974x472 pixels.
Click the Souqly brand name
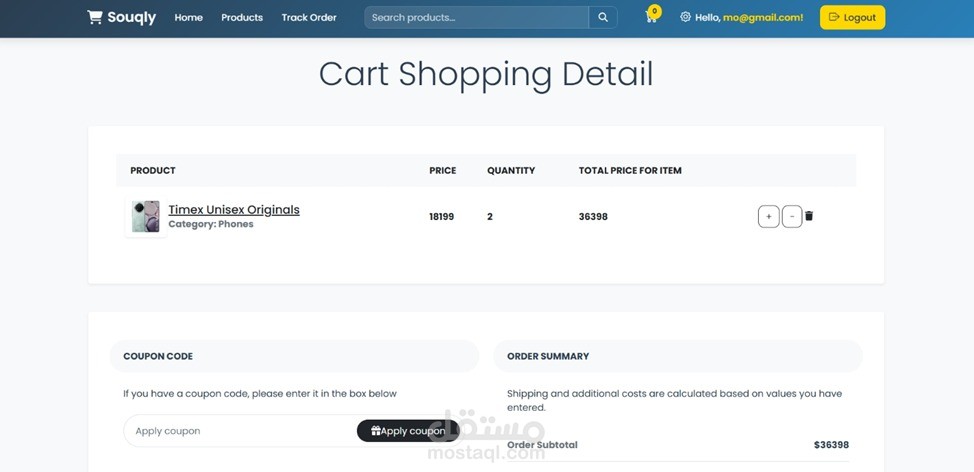click(132, 17)
